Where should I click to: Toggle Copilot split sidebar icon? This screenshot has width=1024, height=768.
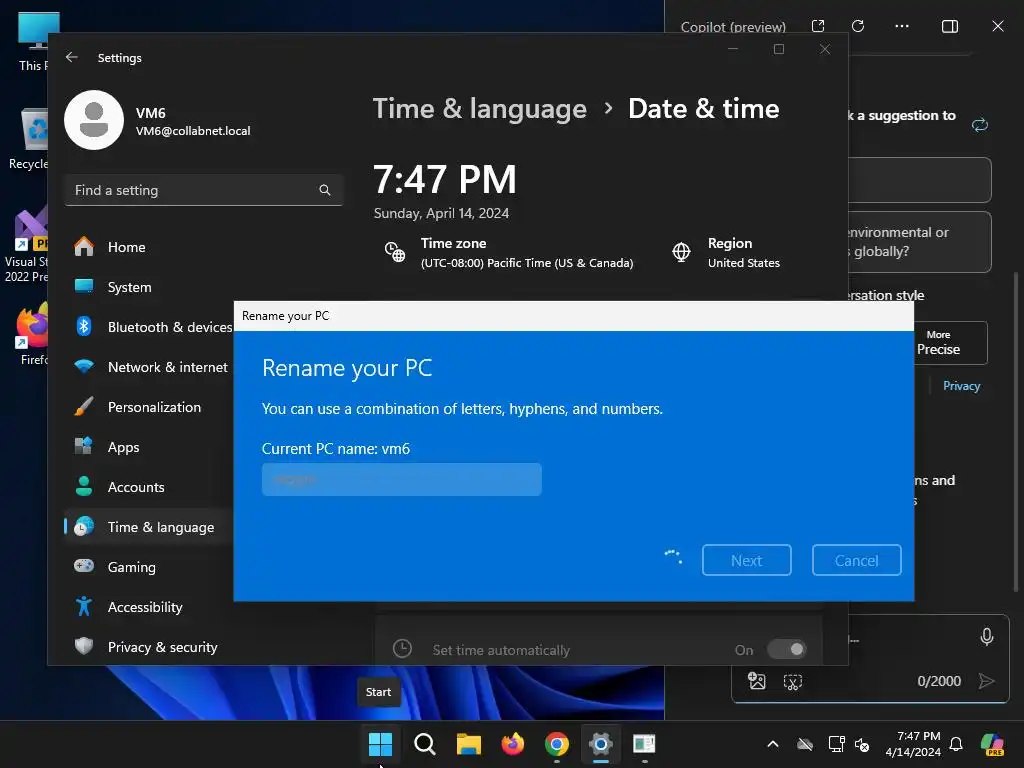click(950, 26)
